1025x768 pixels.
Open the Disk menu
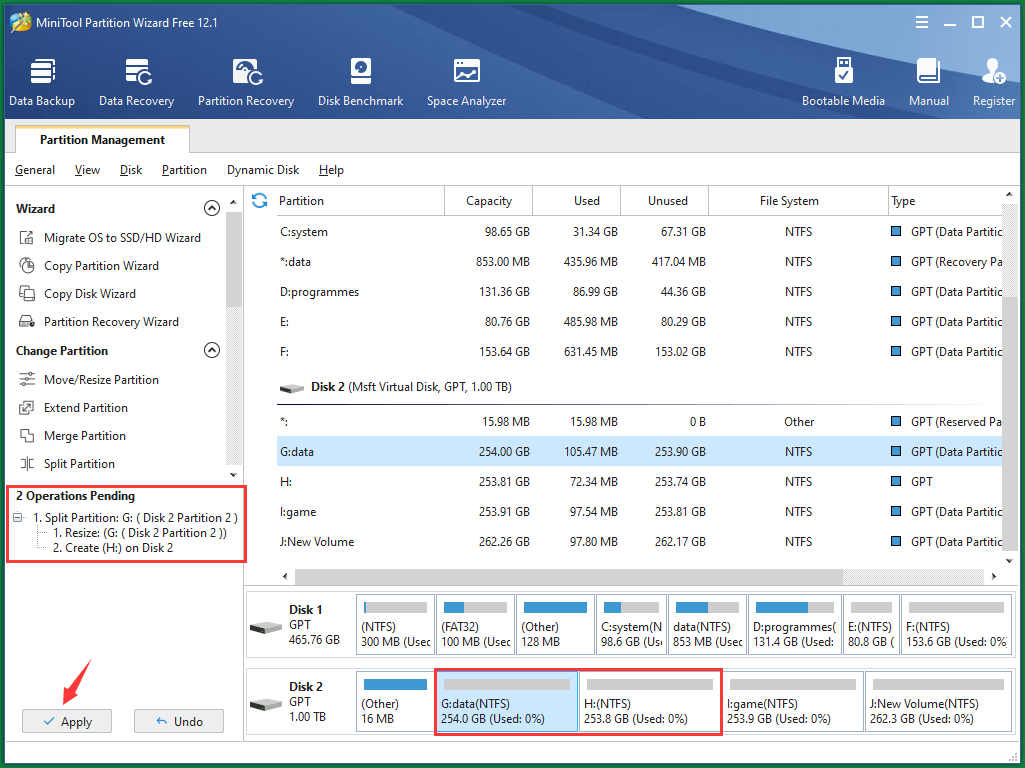[x=131, y=170]
